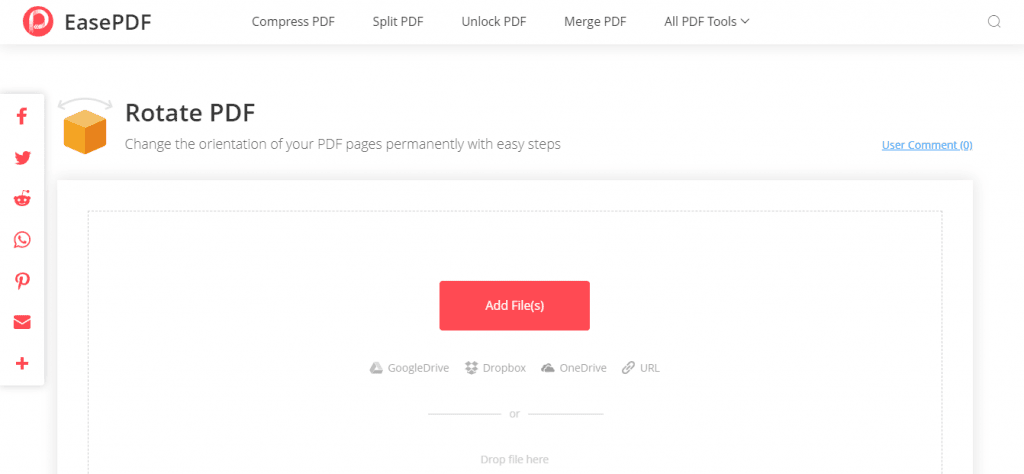The height and width of the screenshot is (474, 1024).
Task: Share page via email envelope icon
Action: 22,323
